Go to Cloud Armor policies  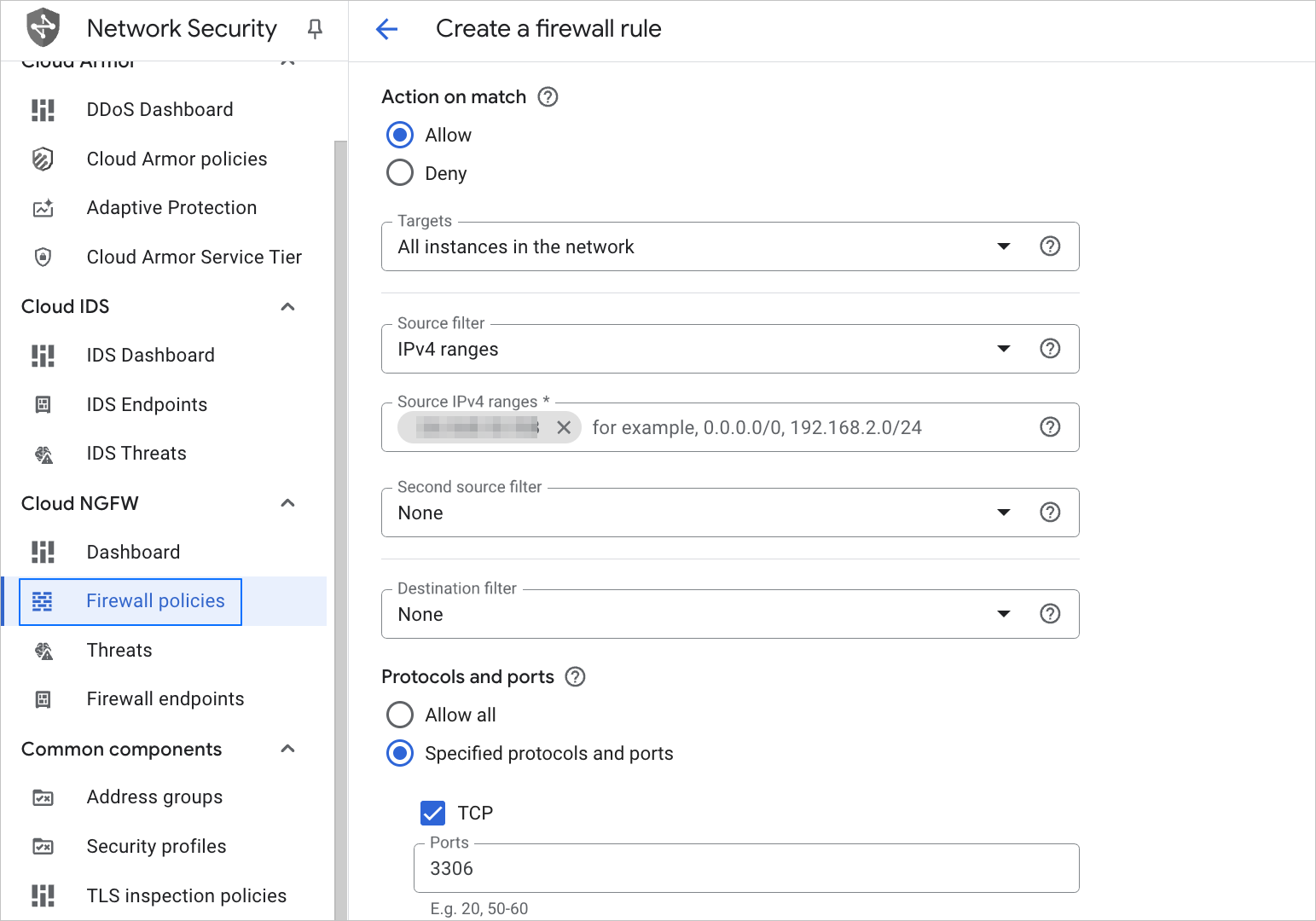[x=177, y=159]
